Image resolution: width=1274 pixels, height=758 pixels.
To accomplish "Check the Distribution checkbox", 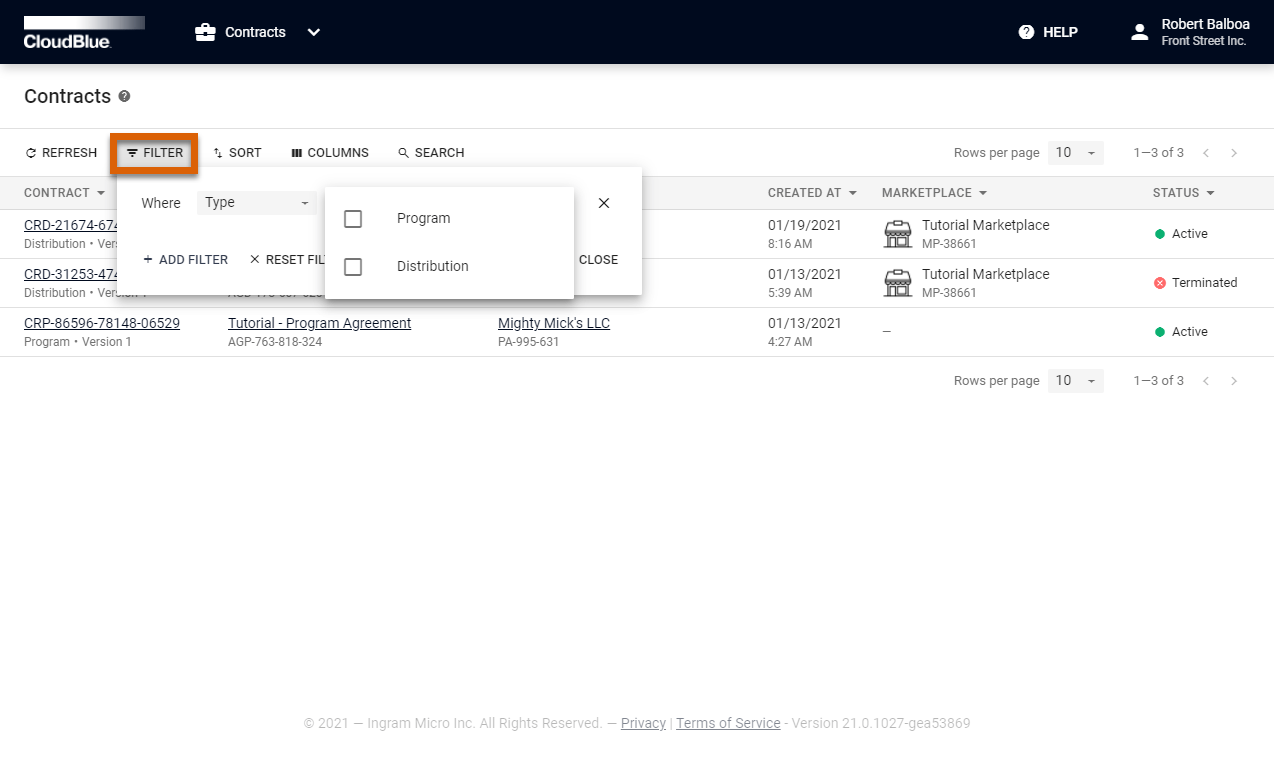I will 353,267.
